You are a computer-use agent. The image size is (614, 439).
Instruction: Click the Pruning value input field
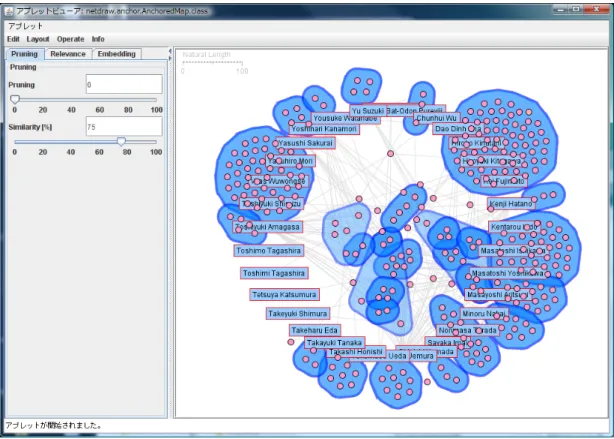point(124,84)
